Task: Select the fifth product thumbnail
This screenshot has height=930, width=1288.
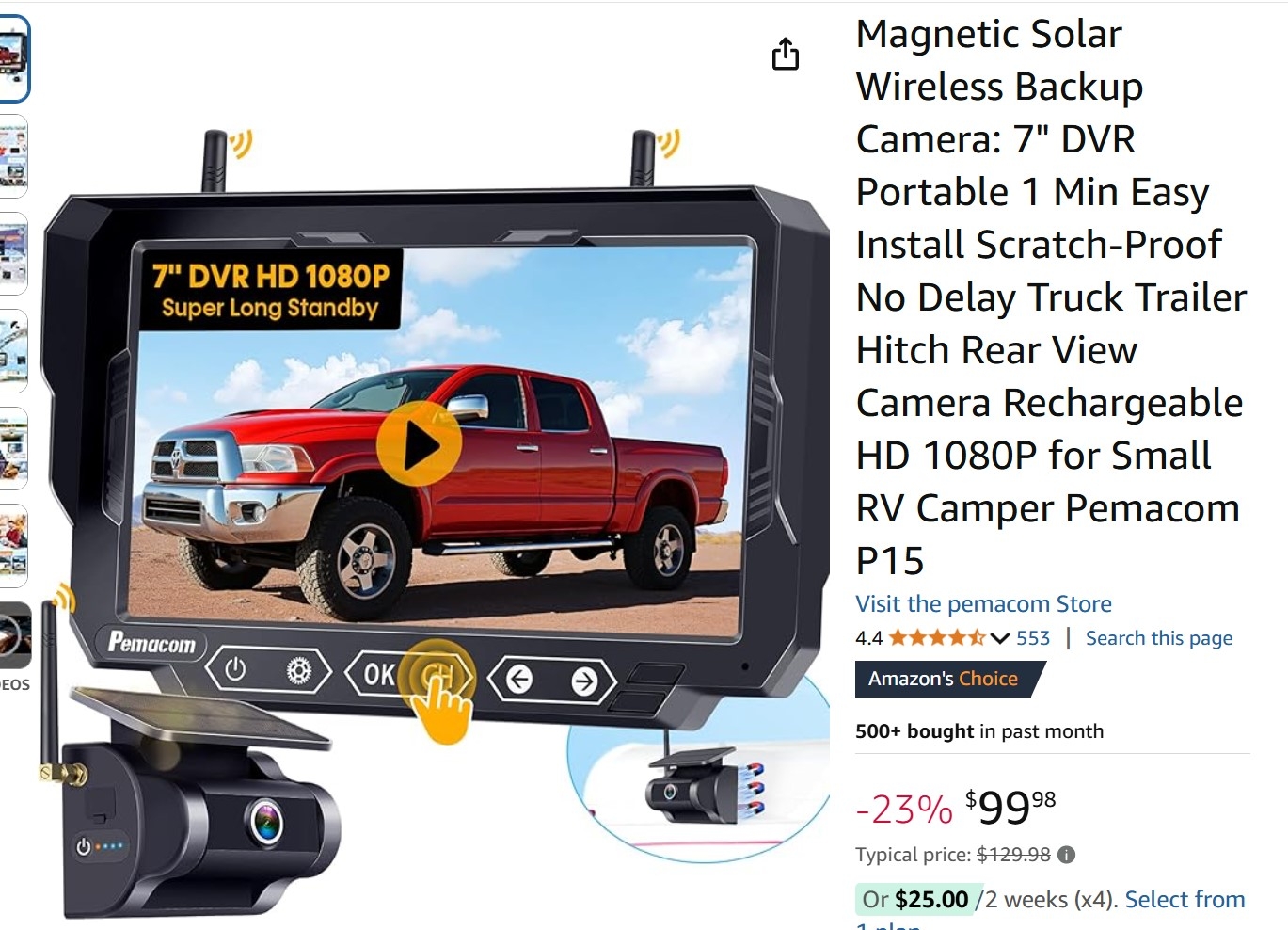Action: pos(13,449)
